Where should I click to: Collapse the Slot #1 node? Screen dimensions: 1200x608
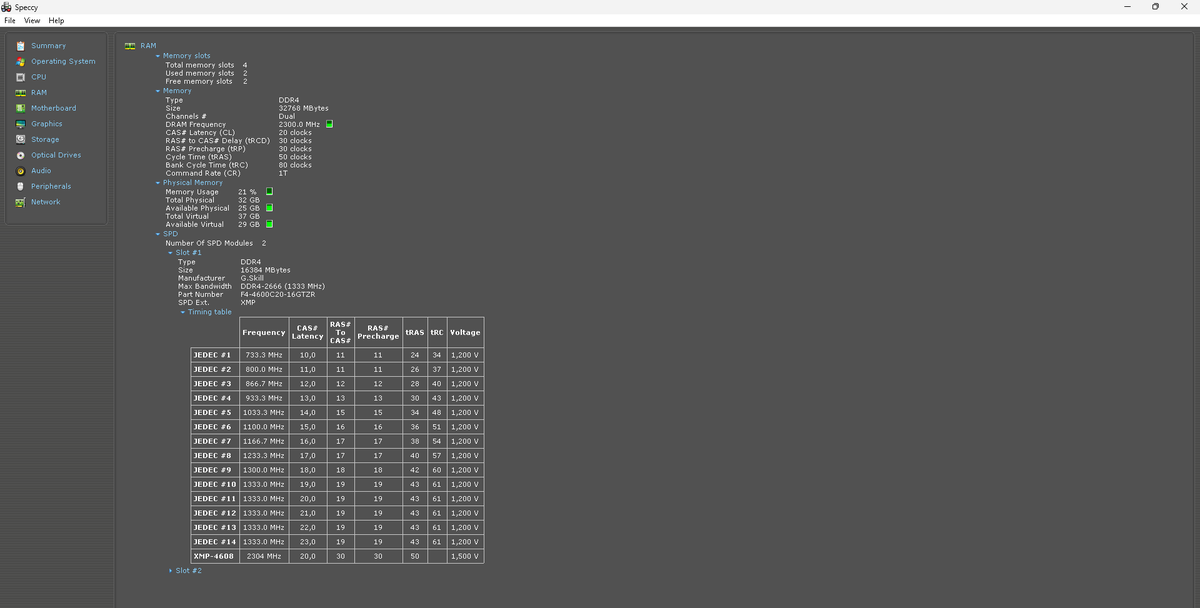171,253
